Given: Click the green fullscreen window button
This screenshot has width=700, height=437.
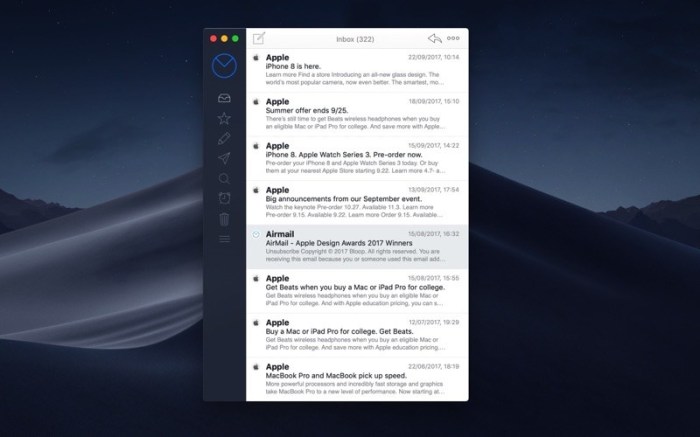Looking at the screenshot, I should coord(235,39).
